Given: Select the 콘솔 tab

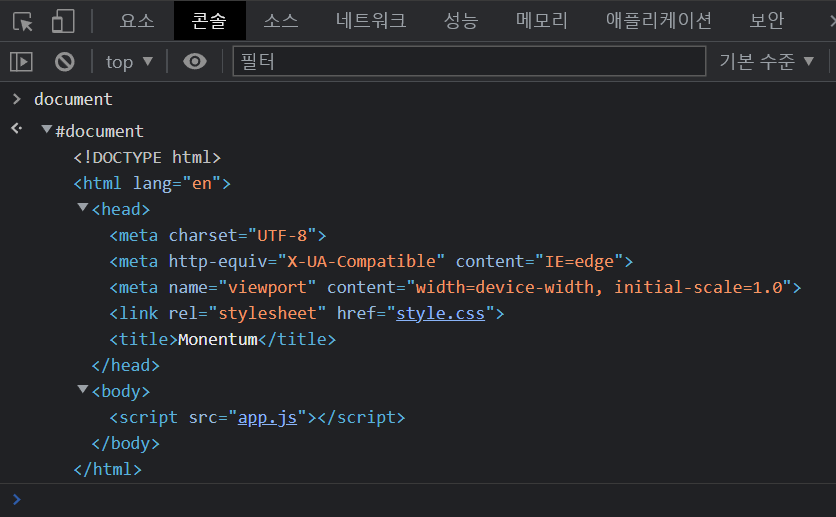Looking at the screenshot, I should [x=210, y=21].
